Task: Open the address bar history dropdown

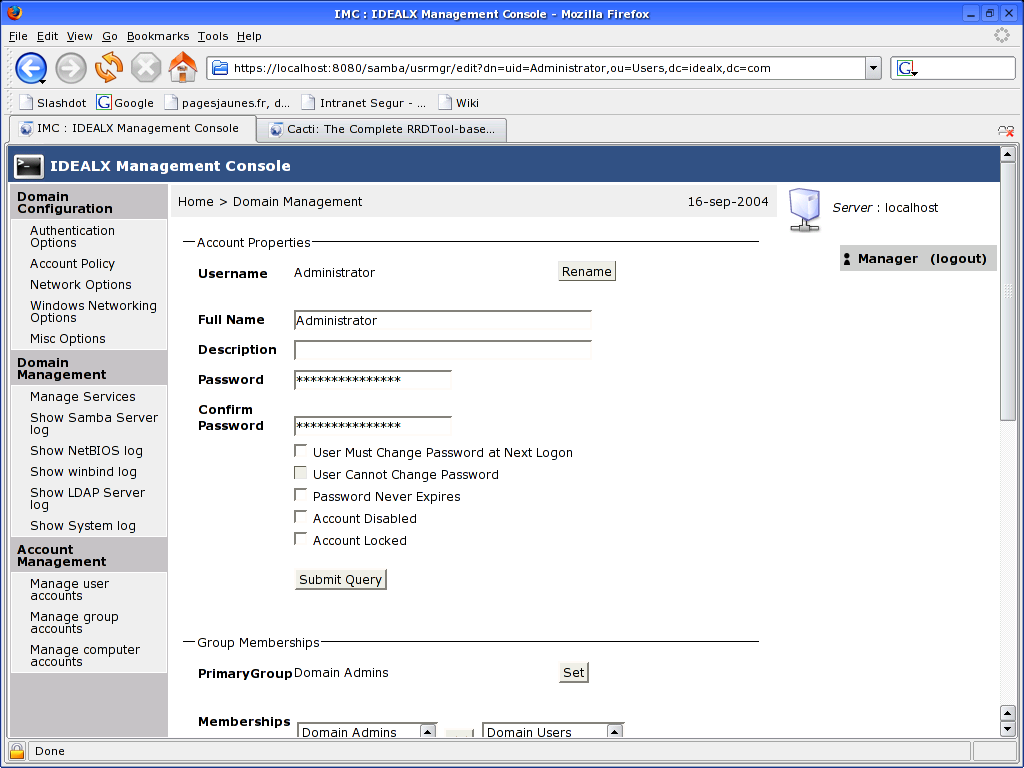Action: point(873,69)
